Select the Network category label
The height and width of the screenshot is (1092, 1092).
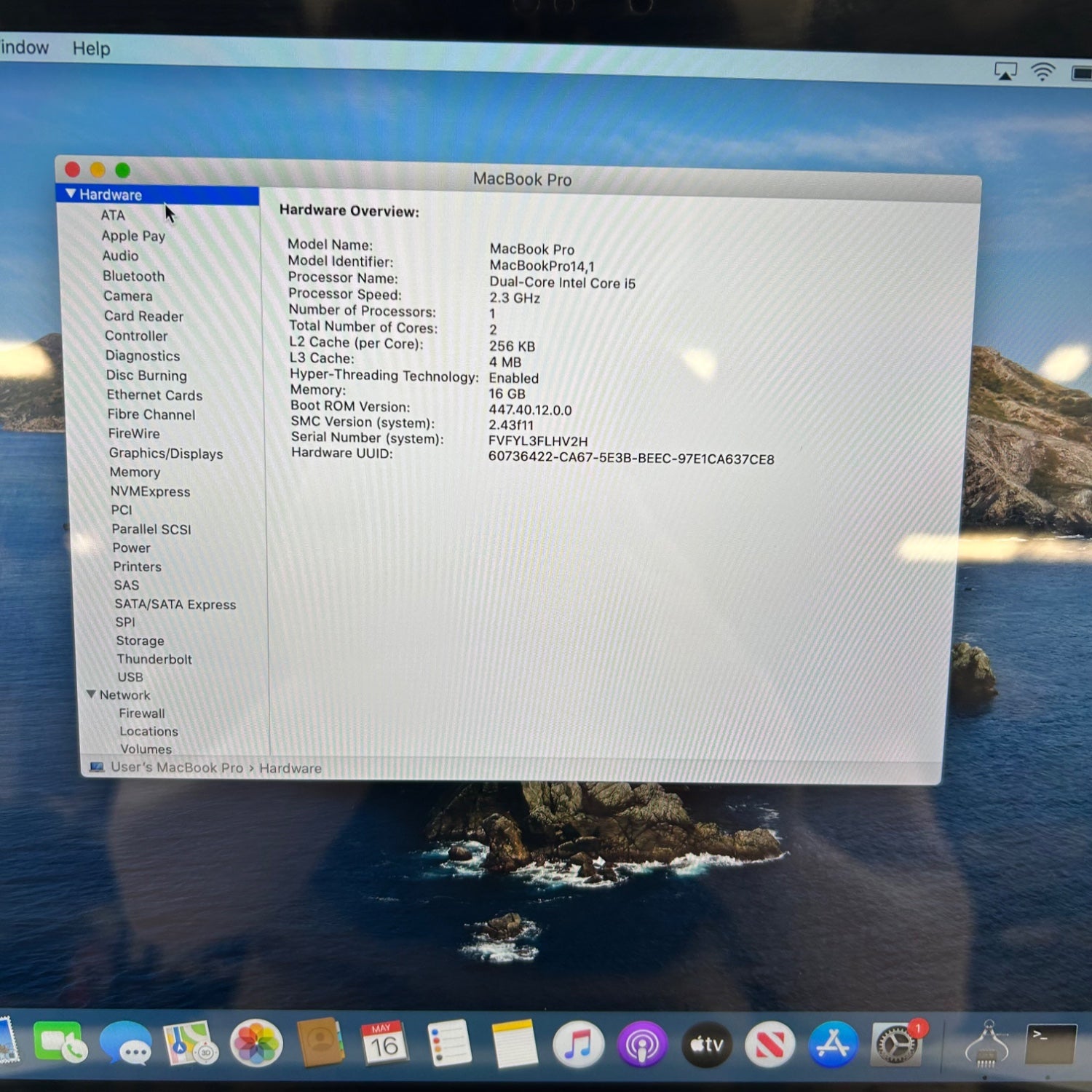pos(124,695)
